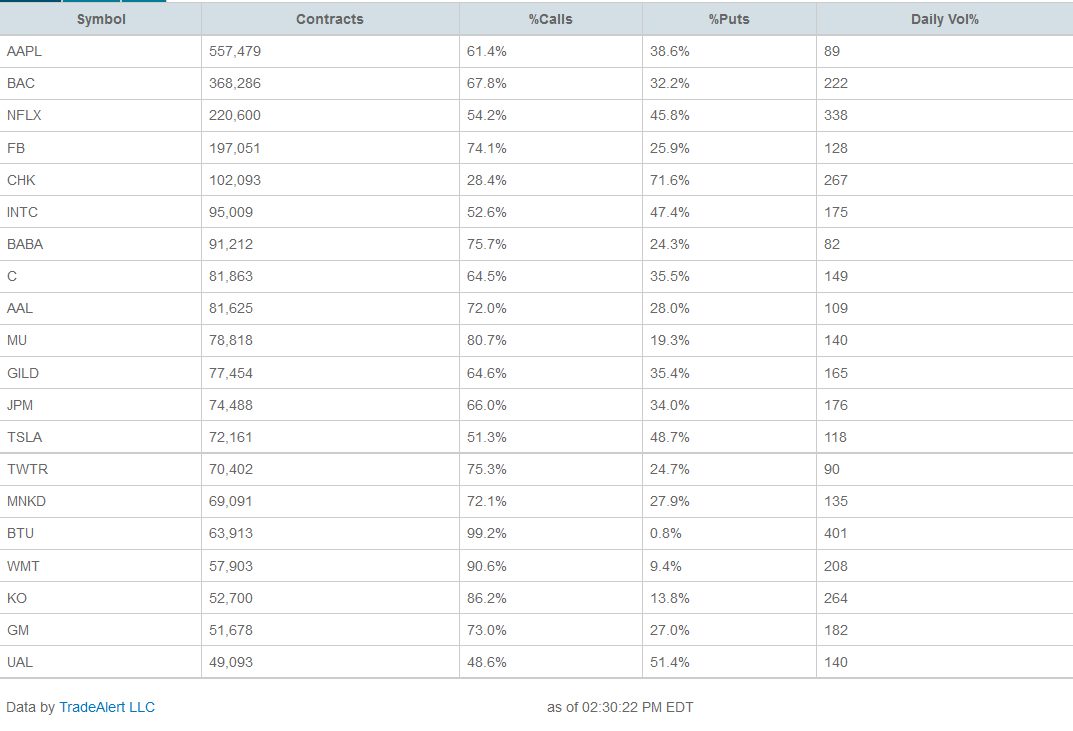Image resolution: width=1073 pixels, height=731 pixels.
Task: Select the BABA symbol cell
Action: click(x=25, y=244)
